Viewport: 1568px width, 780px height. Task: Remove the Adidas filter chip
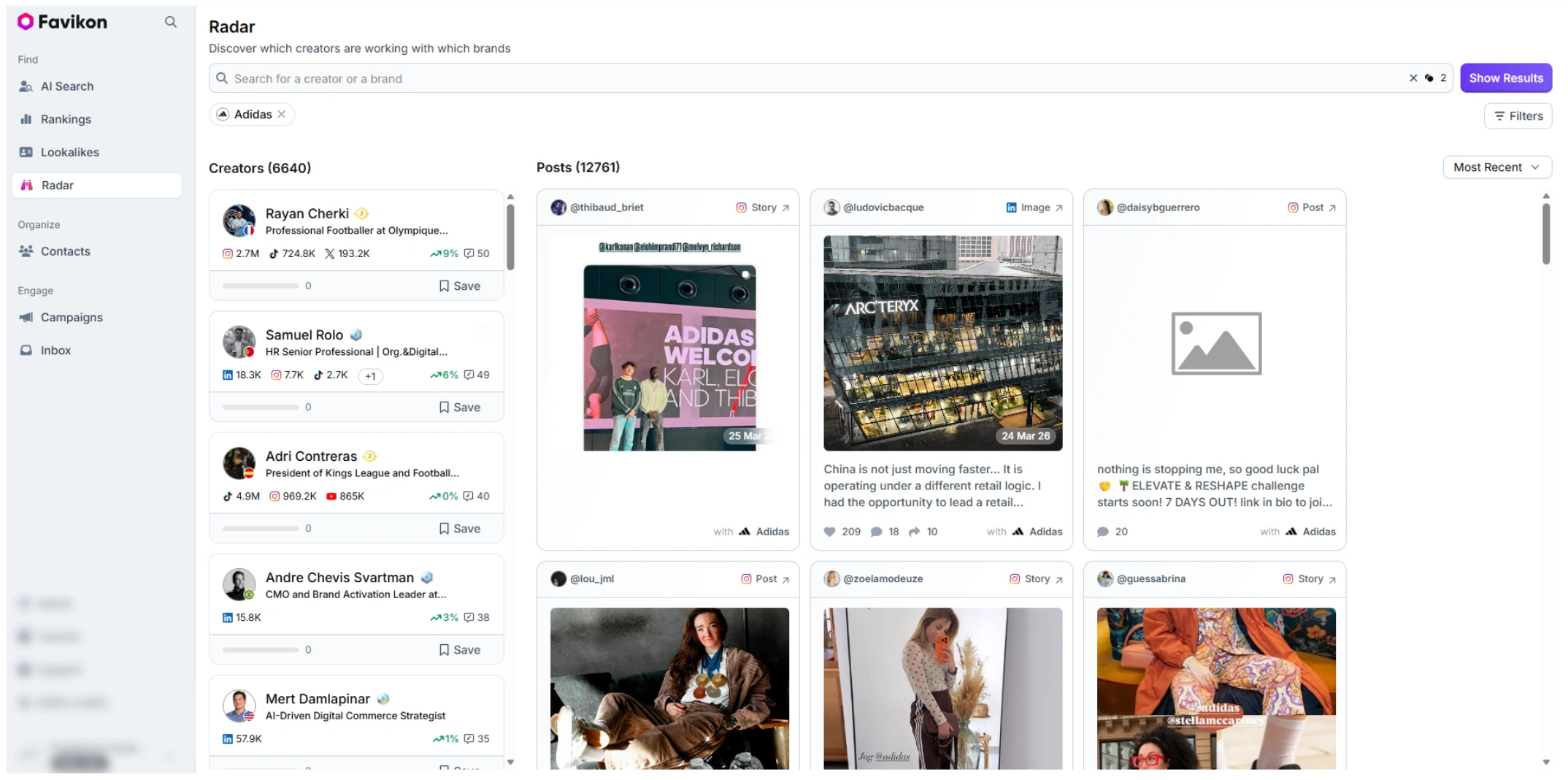click(x=282, y=115)
